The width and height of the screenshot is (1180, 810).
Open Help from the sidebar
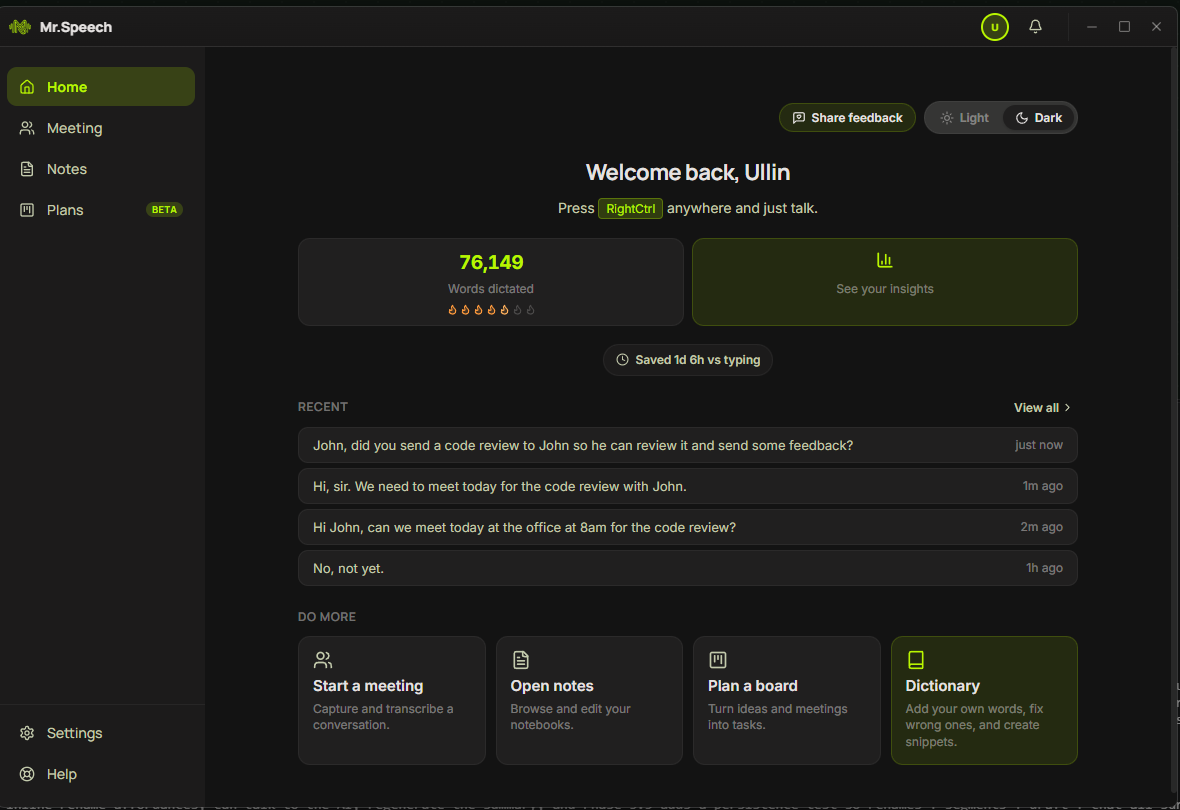coord(101,774)
